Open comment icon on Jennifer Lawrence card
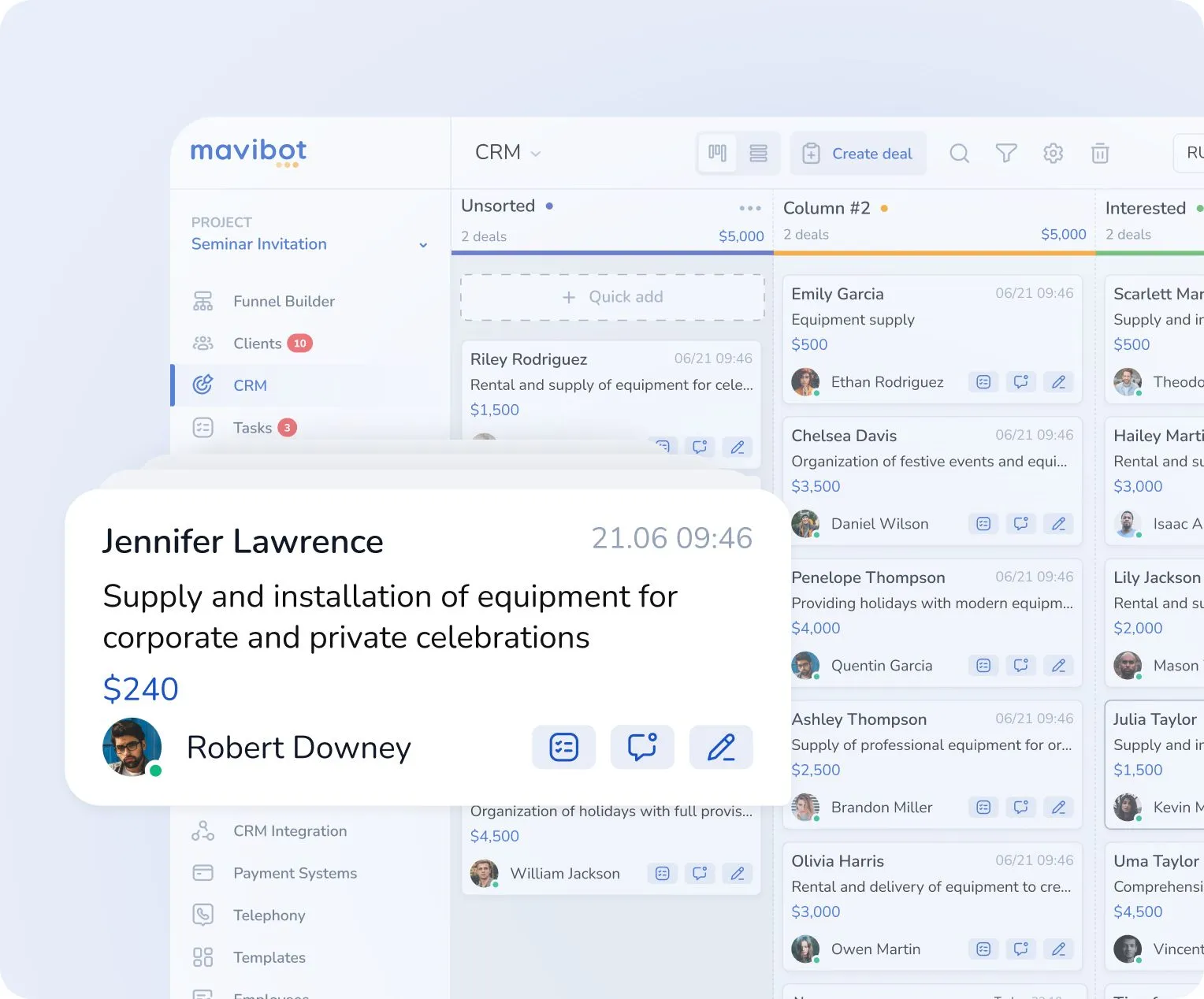The image size is (1204, 999). point(642,747)
